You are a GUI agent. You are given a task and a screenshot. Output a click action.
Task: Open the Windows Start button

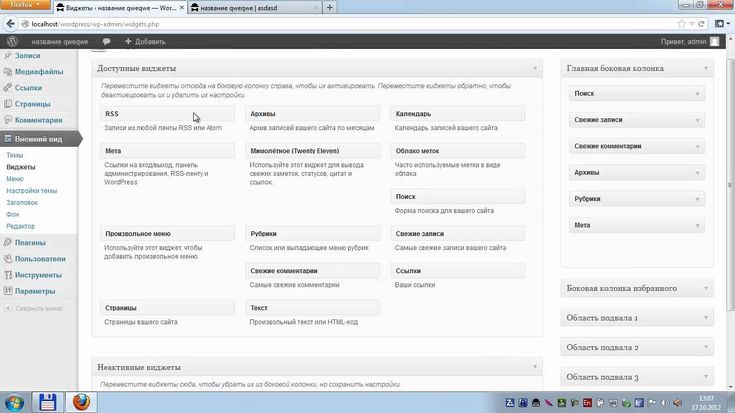tap(14, 403)
